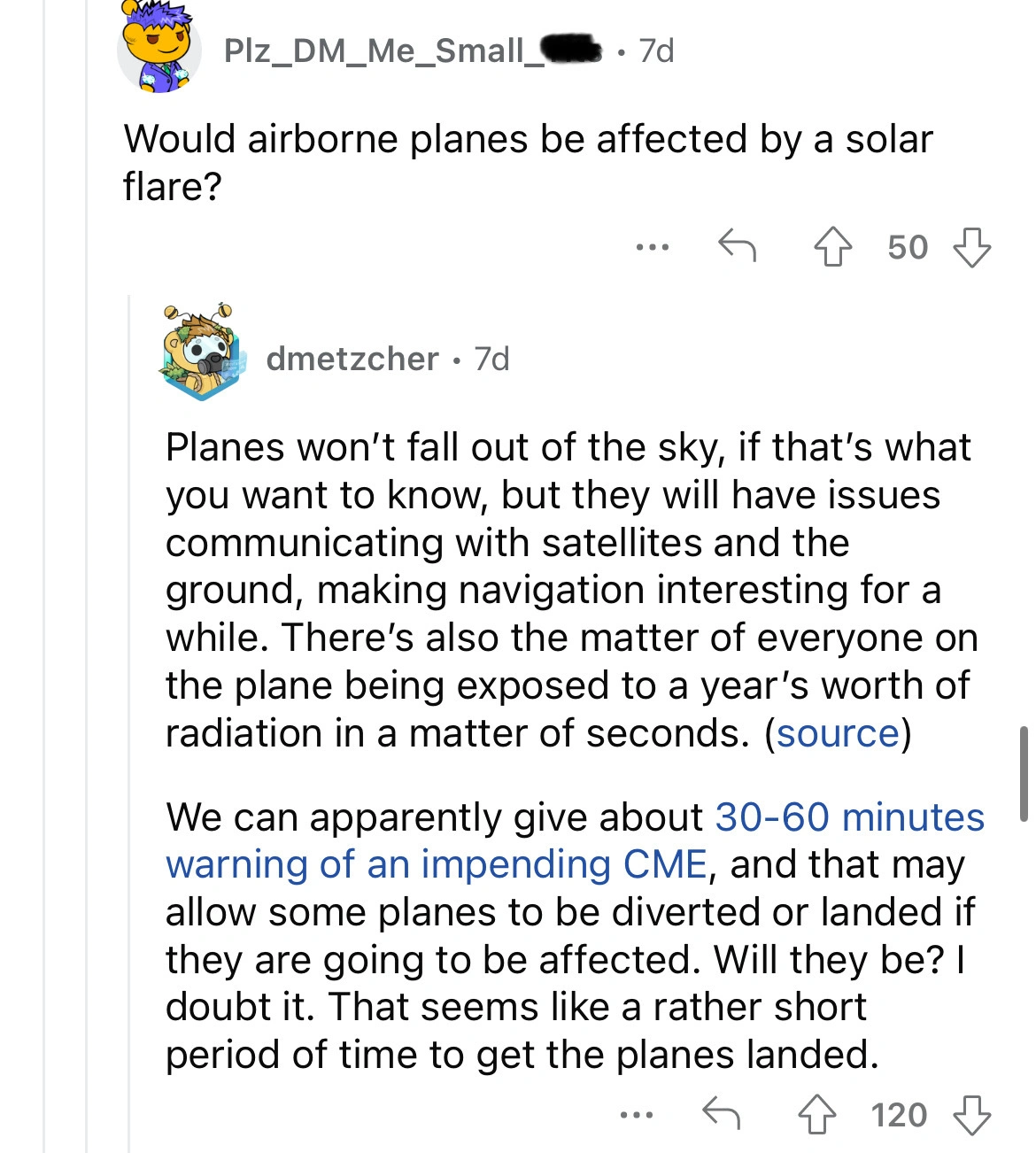Upvote the solar flare question comment
The width and height of the screenshot is (1036, 1153).
point(832,247)
